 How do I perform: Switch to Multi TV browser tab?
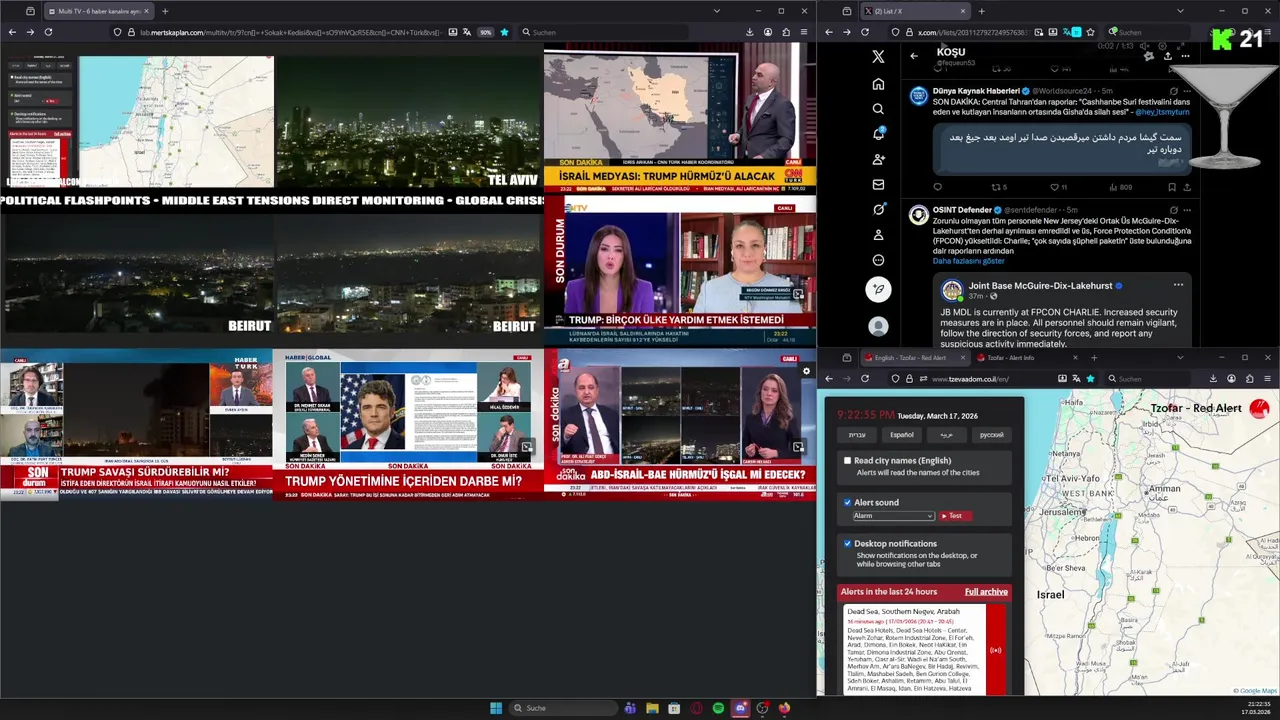[x=100, y=11]
